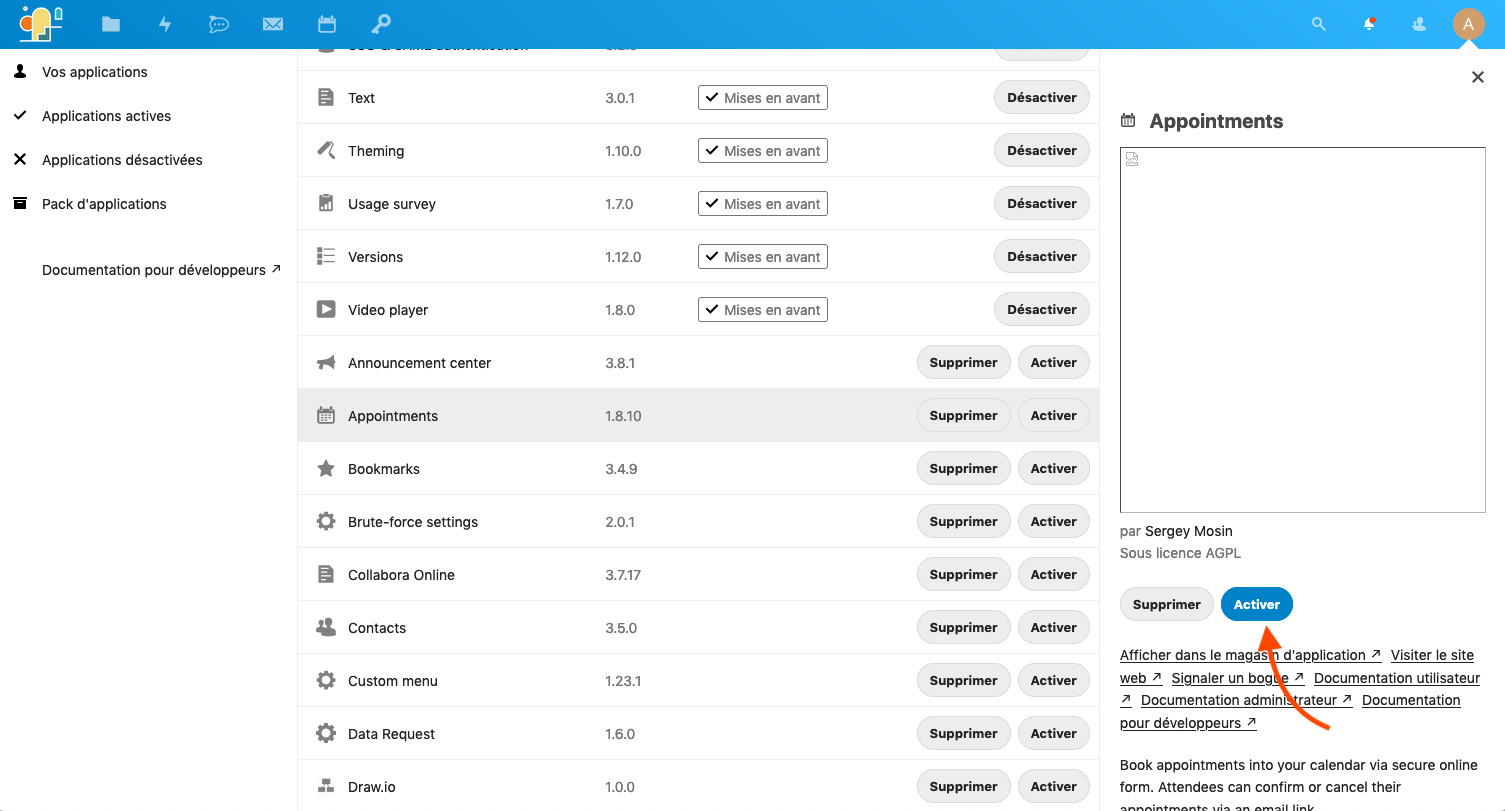
Task: Remove Appointments from the list row
Action: [x=964, y=415]
